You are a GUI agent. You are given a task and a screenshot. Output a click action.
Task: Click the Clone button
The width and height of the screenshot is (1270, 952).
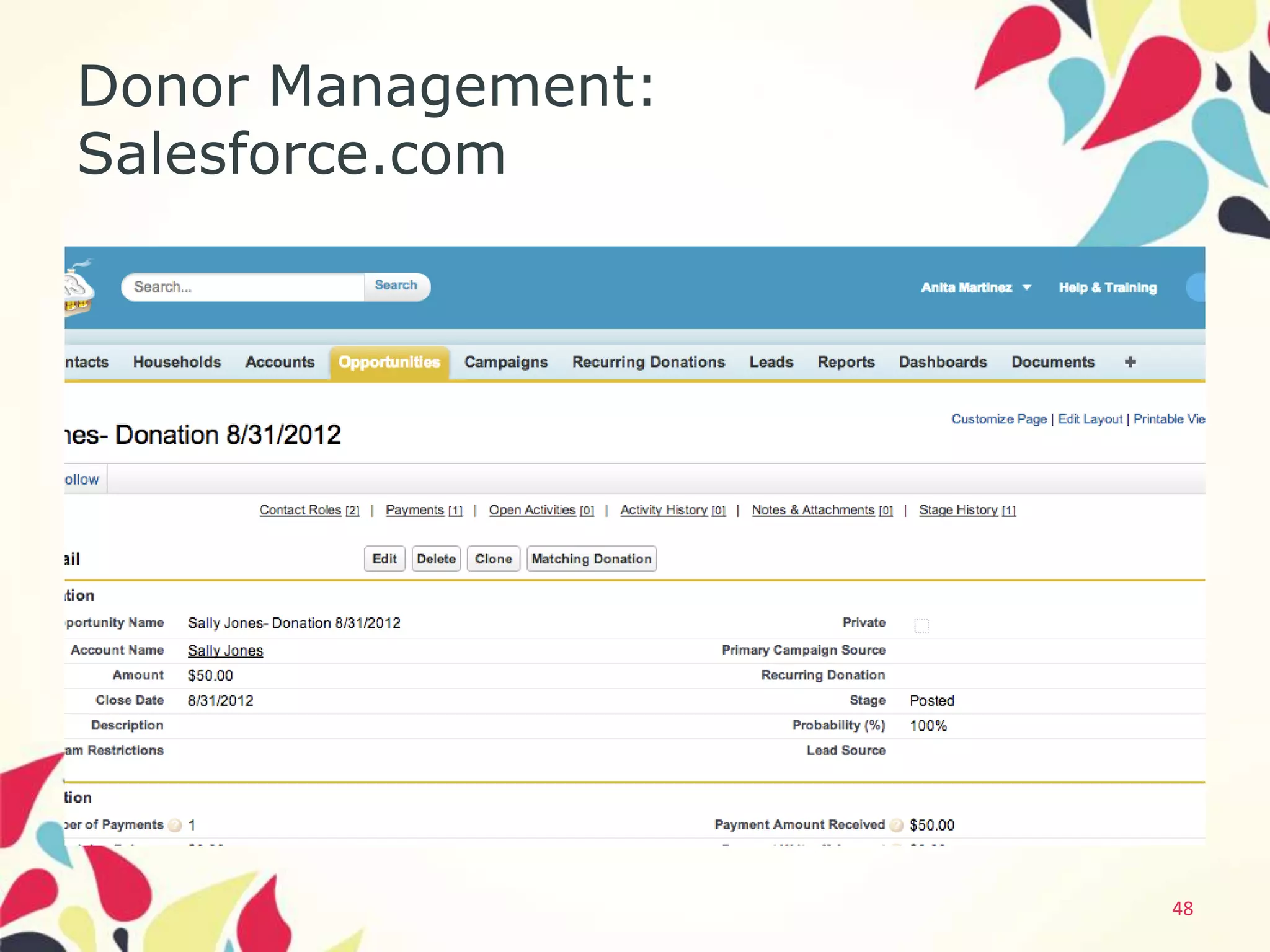pyautogui.click(x=494, y=559)
